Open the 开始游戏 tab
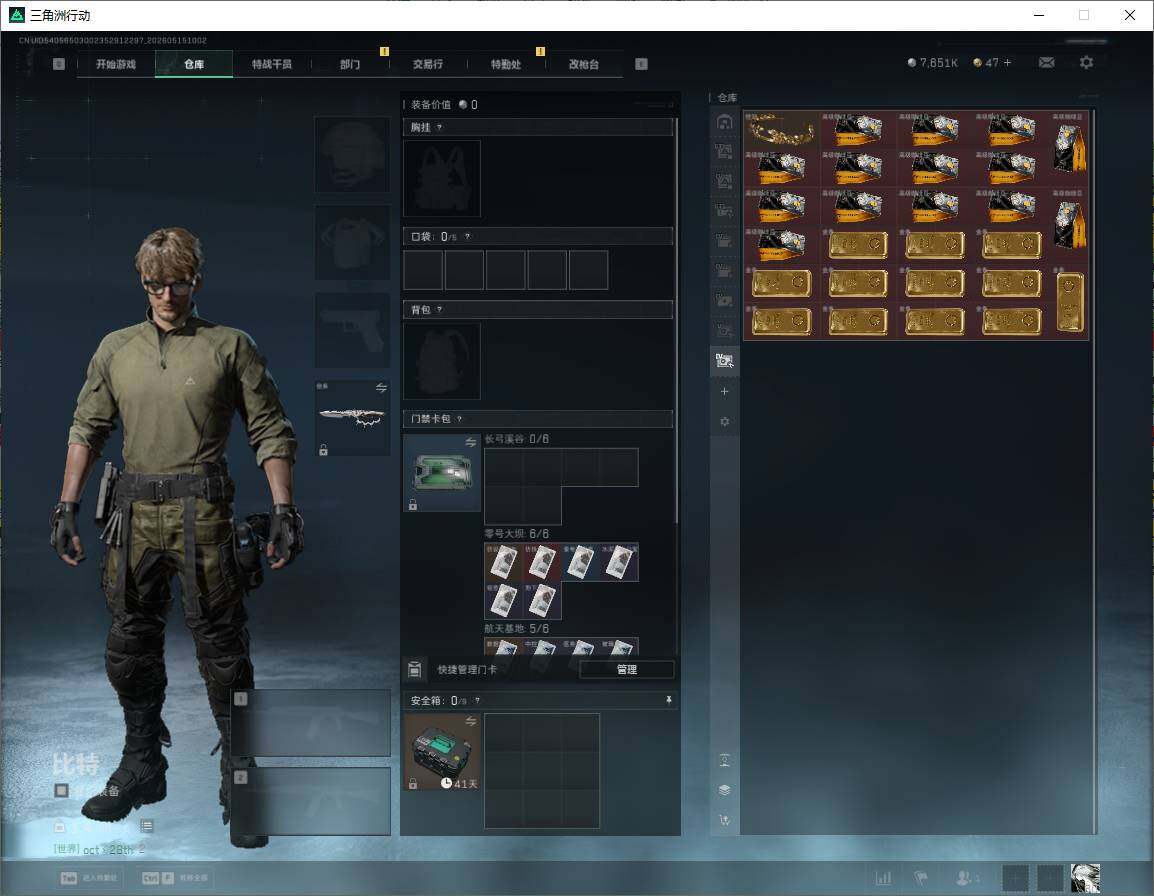This screenshot has height=896, width=1154. tap(116, 64)
